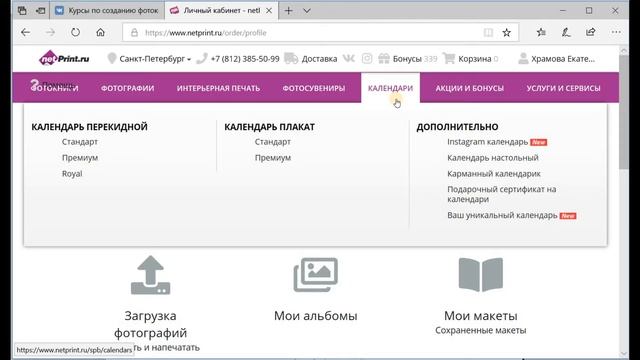
Task: Click the scrollbar down arrow
Action: [x=624, y=353]
